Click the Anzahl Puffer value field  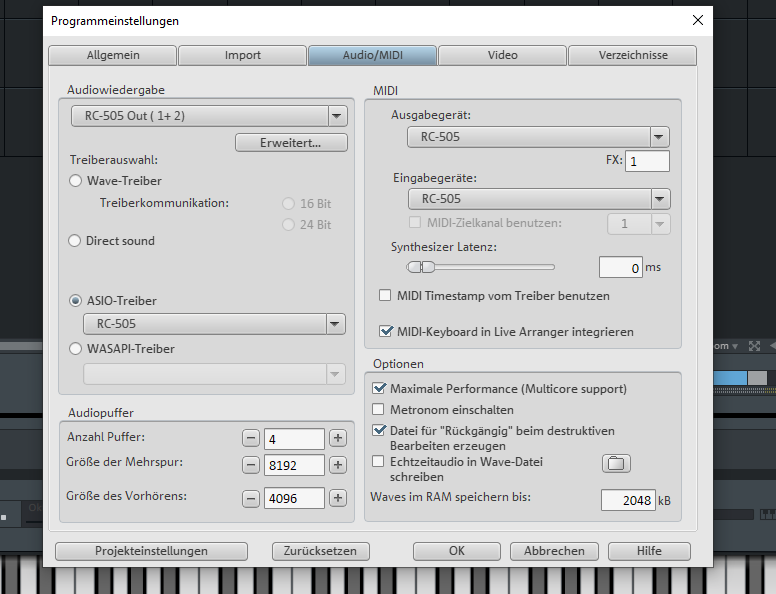294,439
